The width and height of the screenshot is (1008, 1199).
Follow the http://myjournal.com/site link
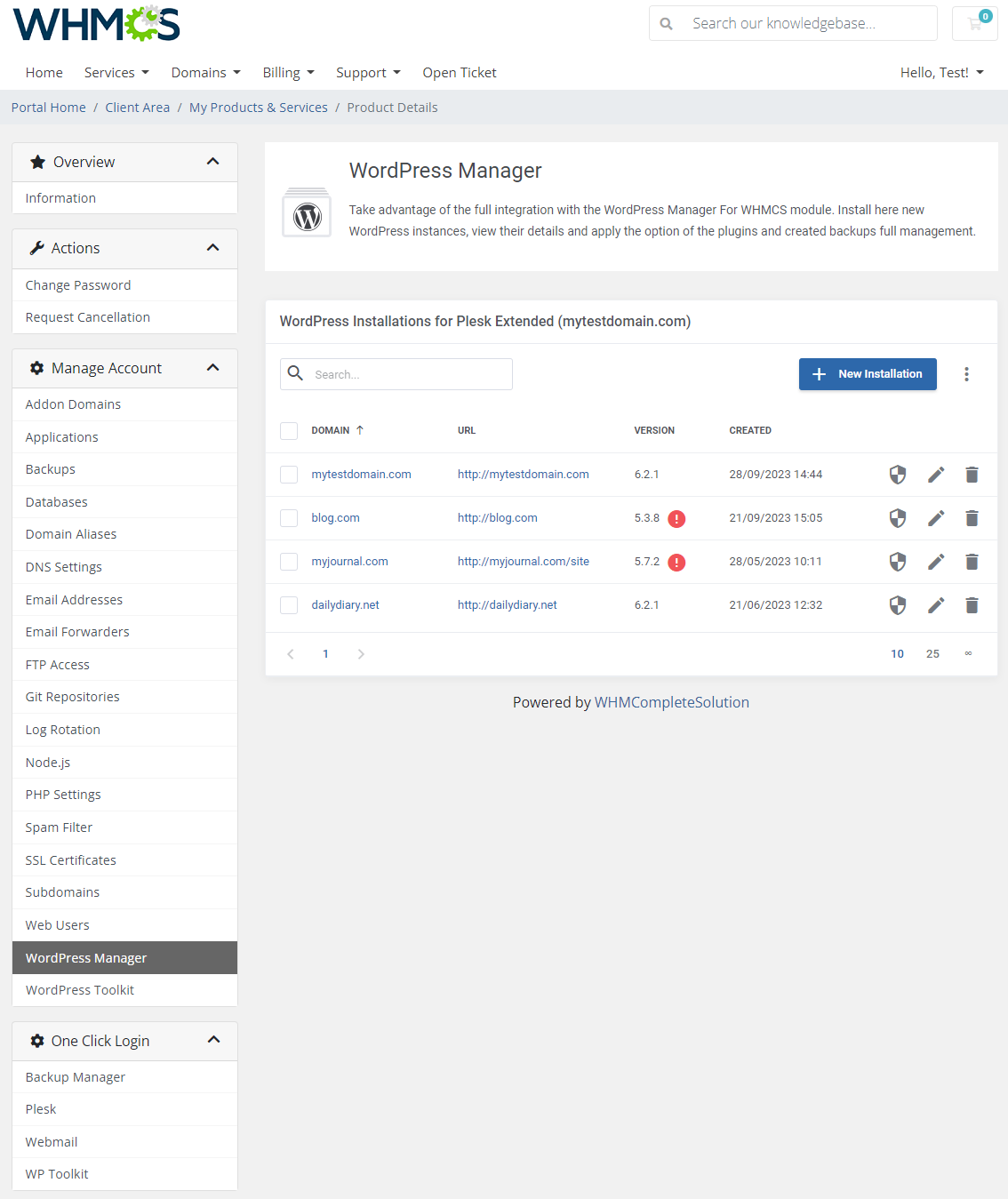pyautogui.click(x=523, y=561)
